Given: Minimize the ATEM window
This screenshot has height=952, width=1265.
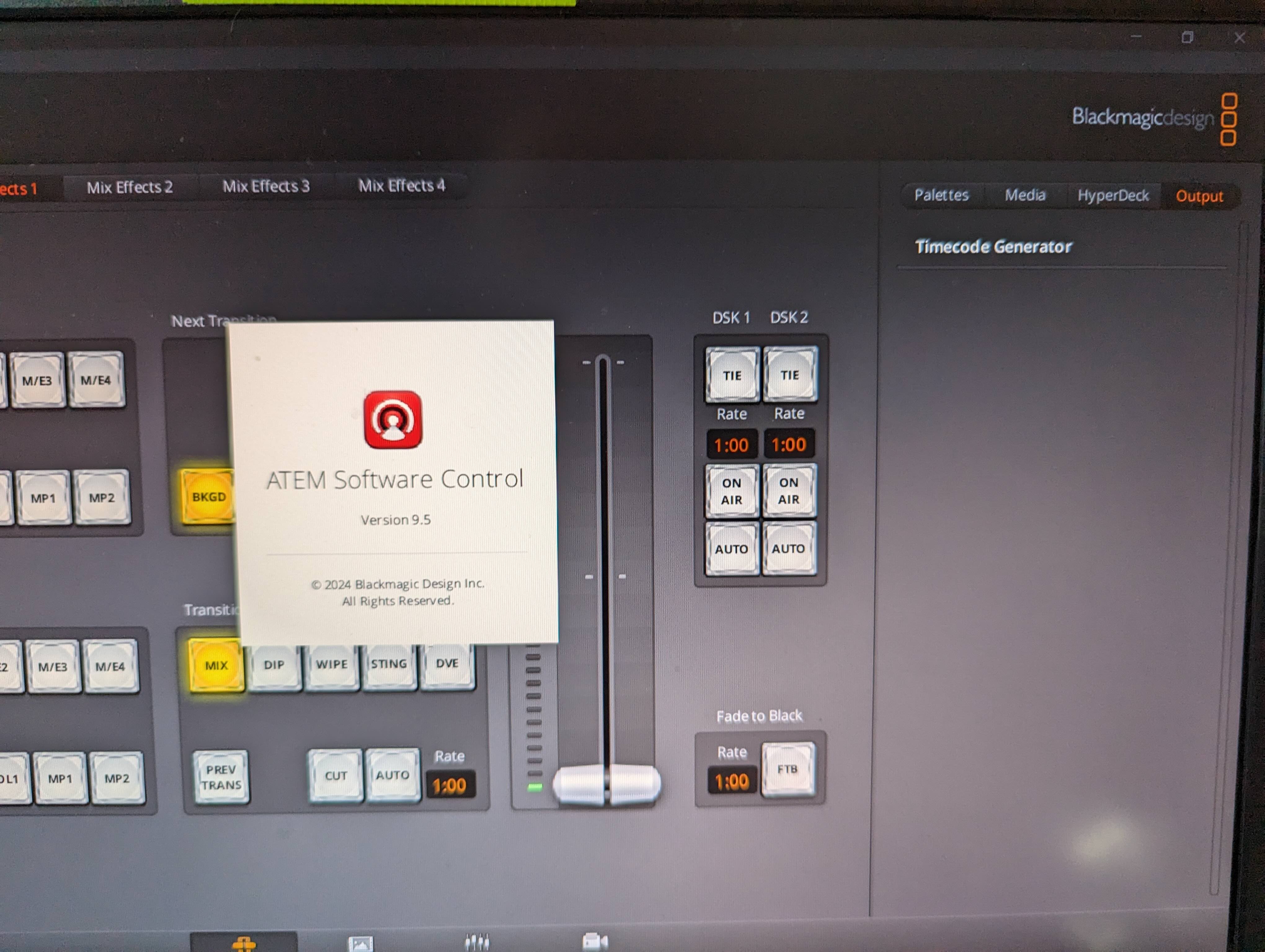Looking at the screenshot, I should click(x=1136, y=37).
